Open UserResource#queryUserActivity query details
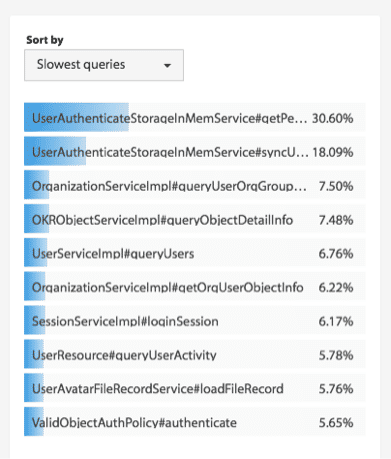Image resolution: width=391 pixels, height=459 pixels. point(195,354)
